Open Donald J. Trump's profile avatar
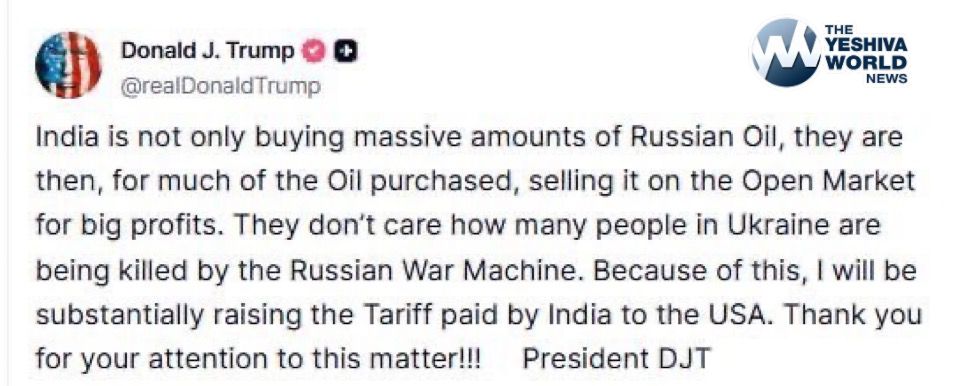 69,65
